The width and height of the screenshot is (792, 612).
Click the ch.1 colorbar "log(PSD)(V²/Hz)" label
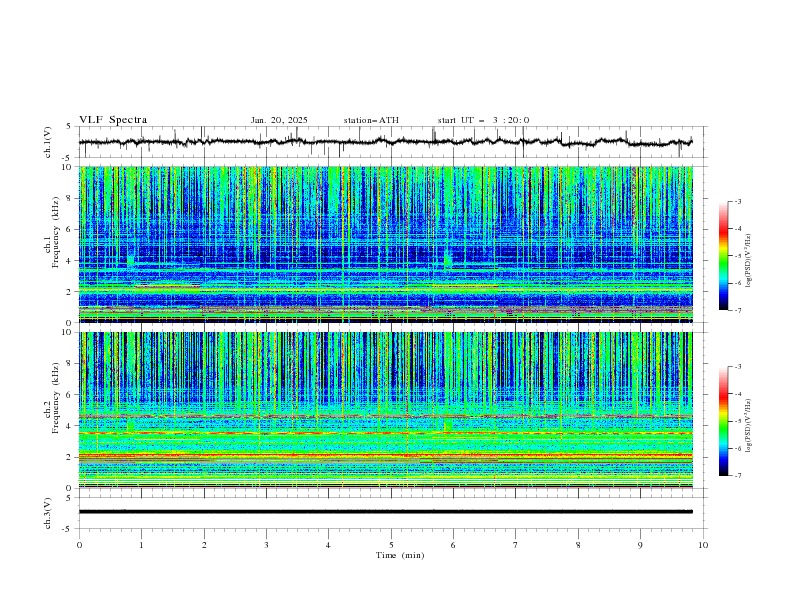749,261
